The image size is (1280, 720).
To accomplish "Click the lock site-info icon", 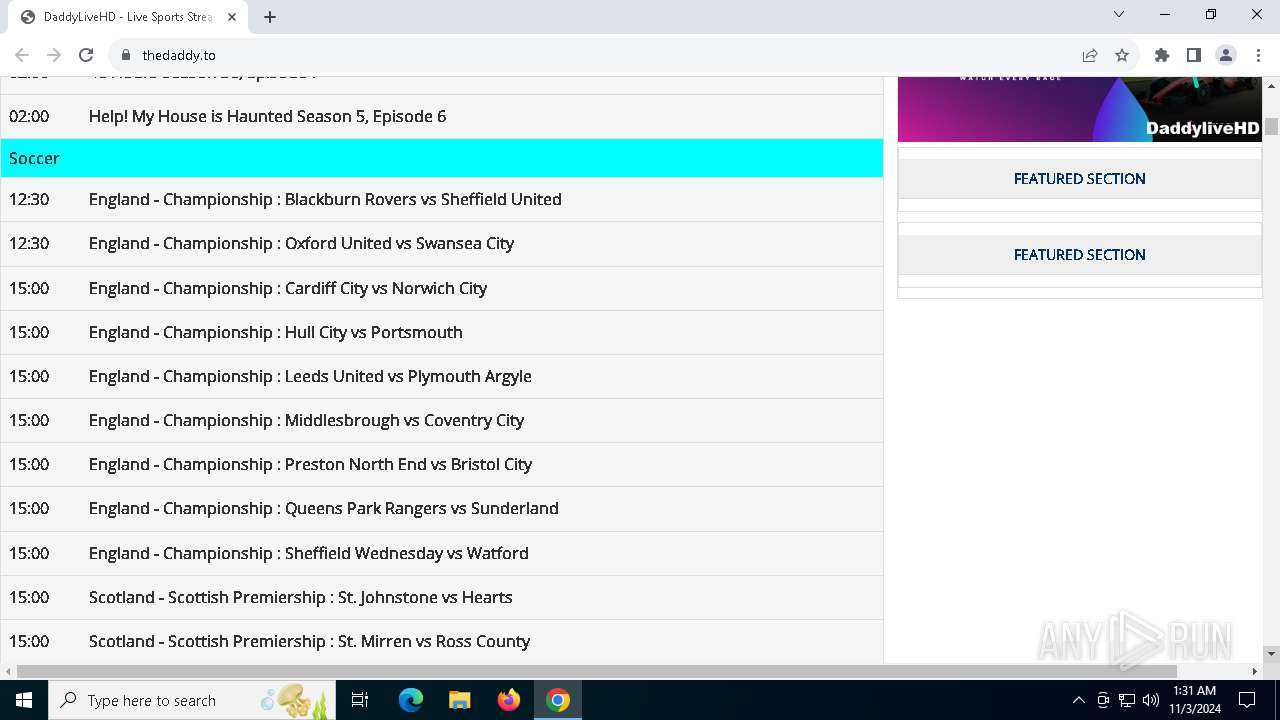I will [x=125, y=55].
